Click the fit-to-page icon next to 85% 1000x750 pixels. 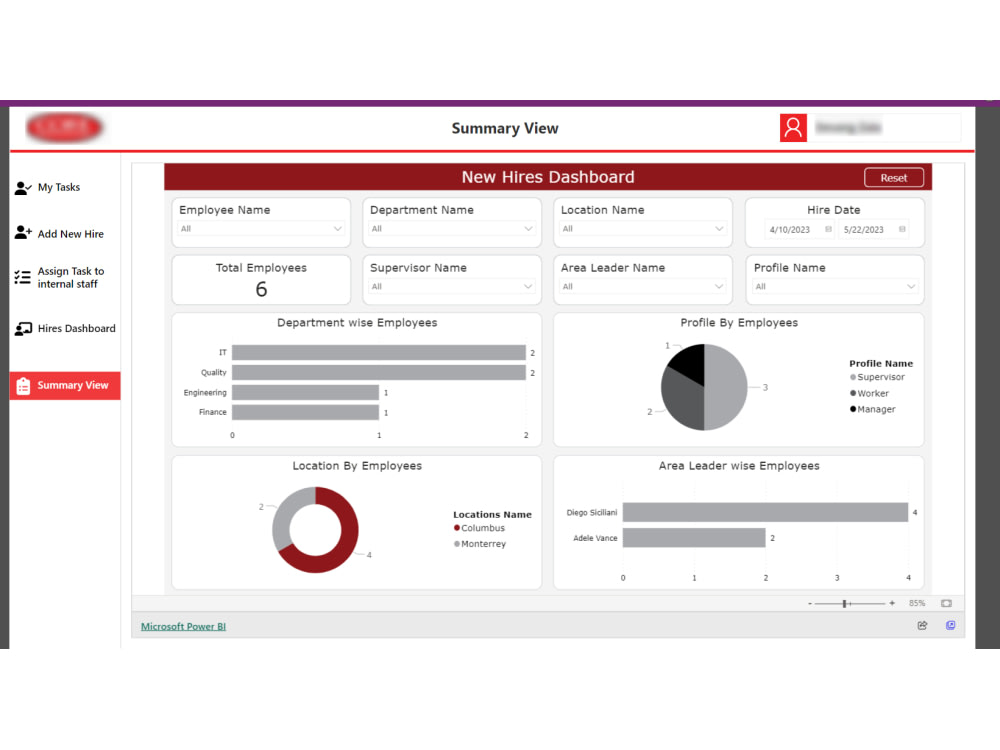click(946, 603)
